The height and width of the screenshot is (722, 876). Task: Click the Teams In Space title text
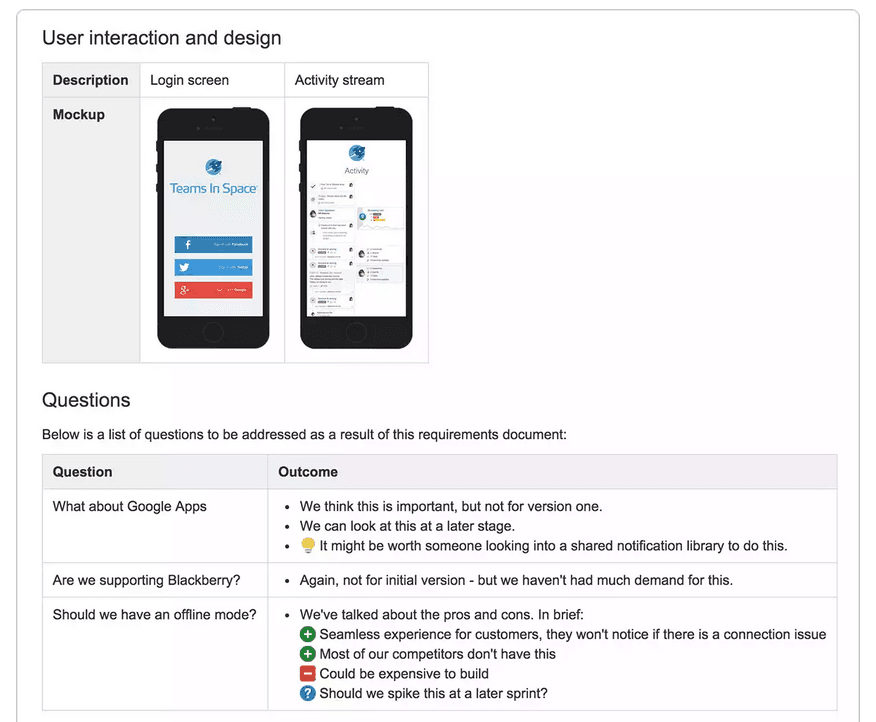[x=213, y=189]
